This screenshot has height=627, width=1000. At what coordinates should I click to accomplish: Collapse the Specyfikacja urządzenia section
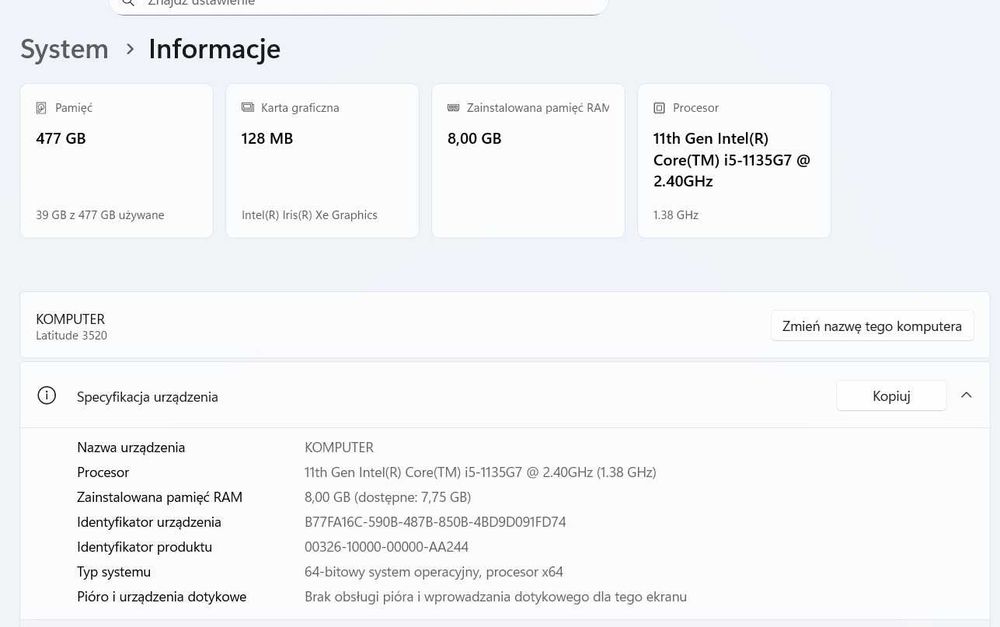(966, 395)
